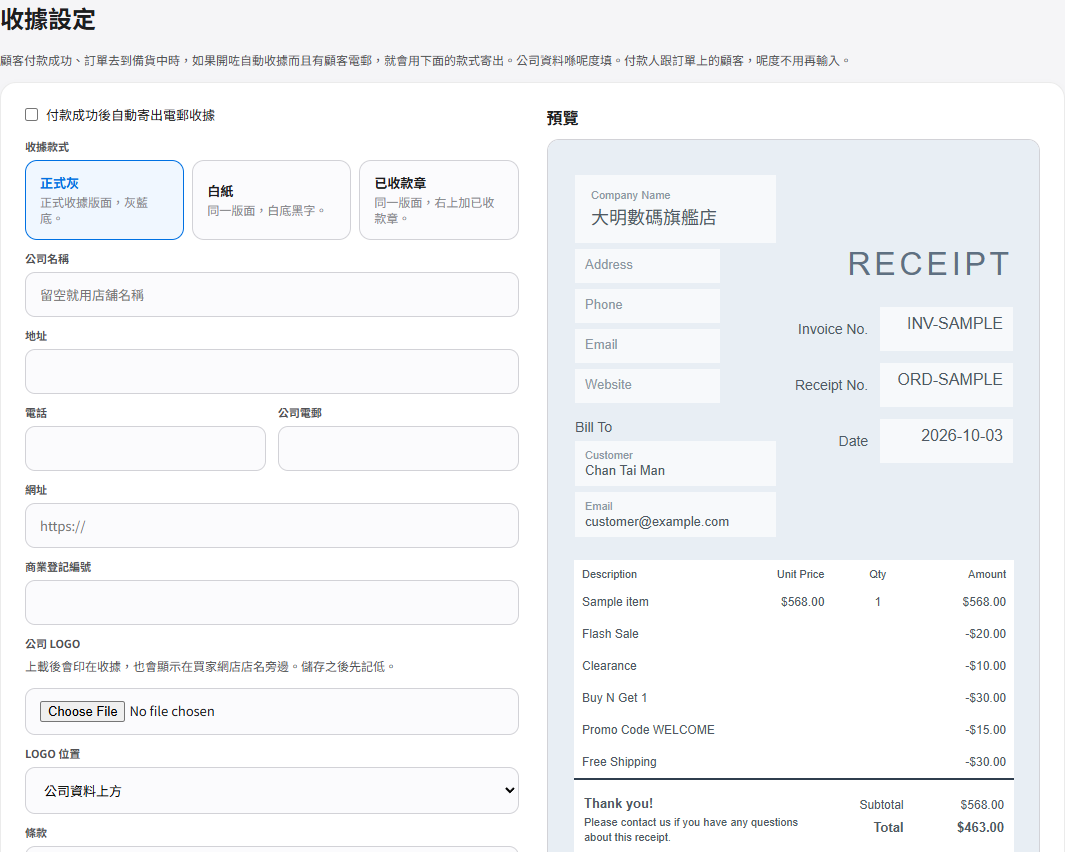1065x852 pixels.
Task: Click the 網址 https:// field
Action: point(272,525)
